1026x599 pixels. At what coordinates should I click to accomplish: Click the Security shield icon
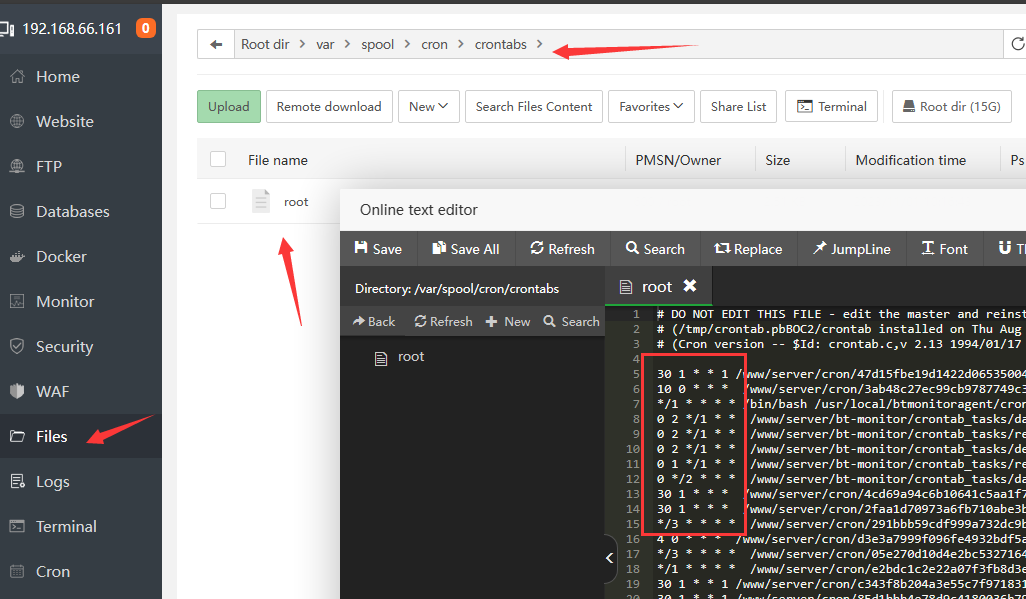click(x=17, y=346)
